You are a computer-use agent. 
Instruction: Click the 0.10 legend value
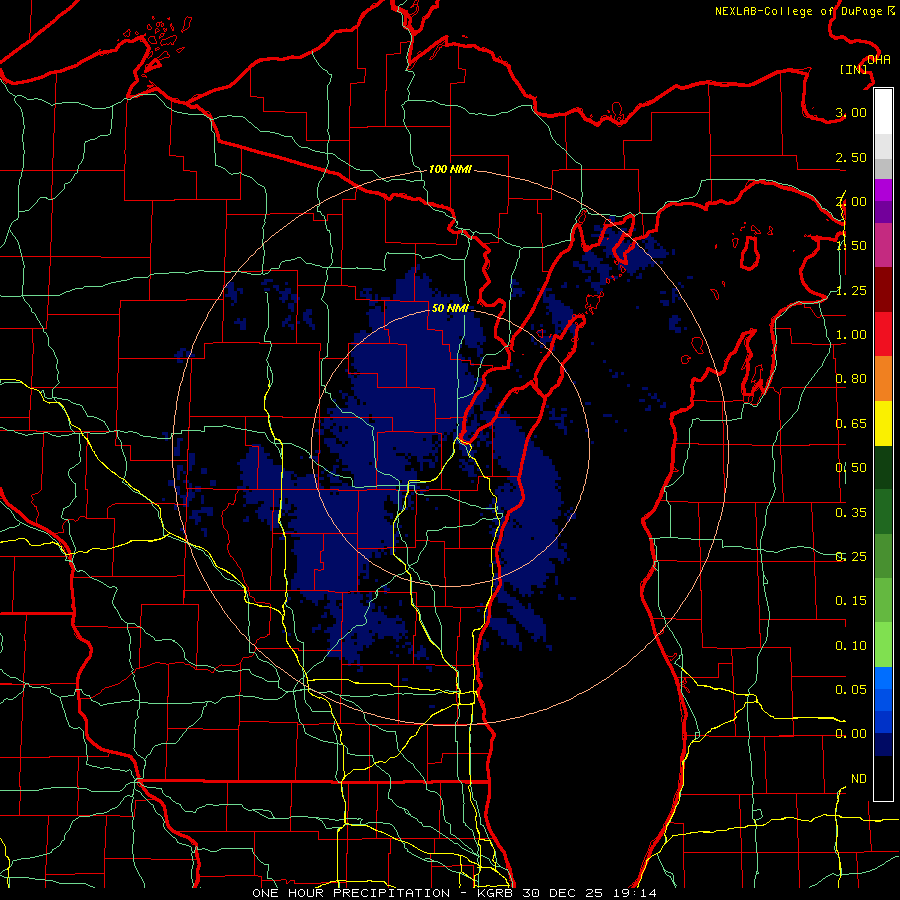851,646
